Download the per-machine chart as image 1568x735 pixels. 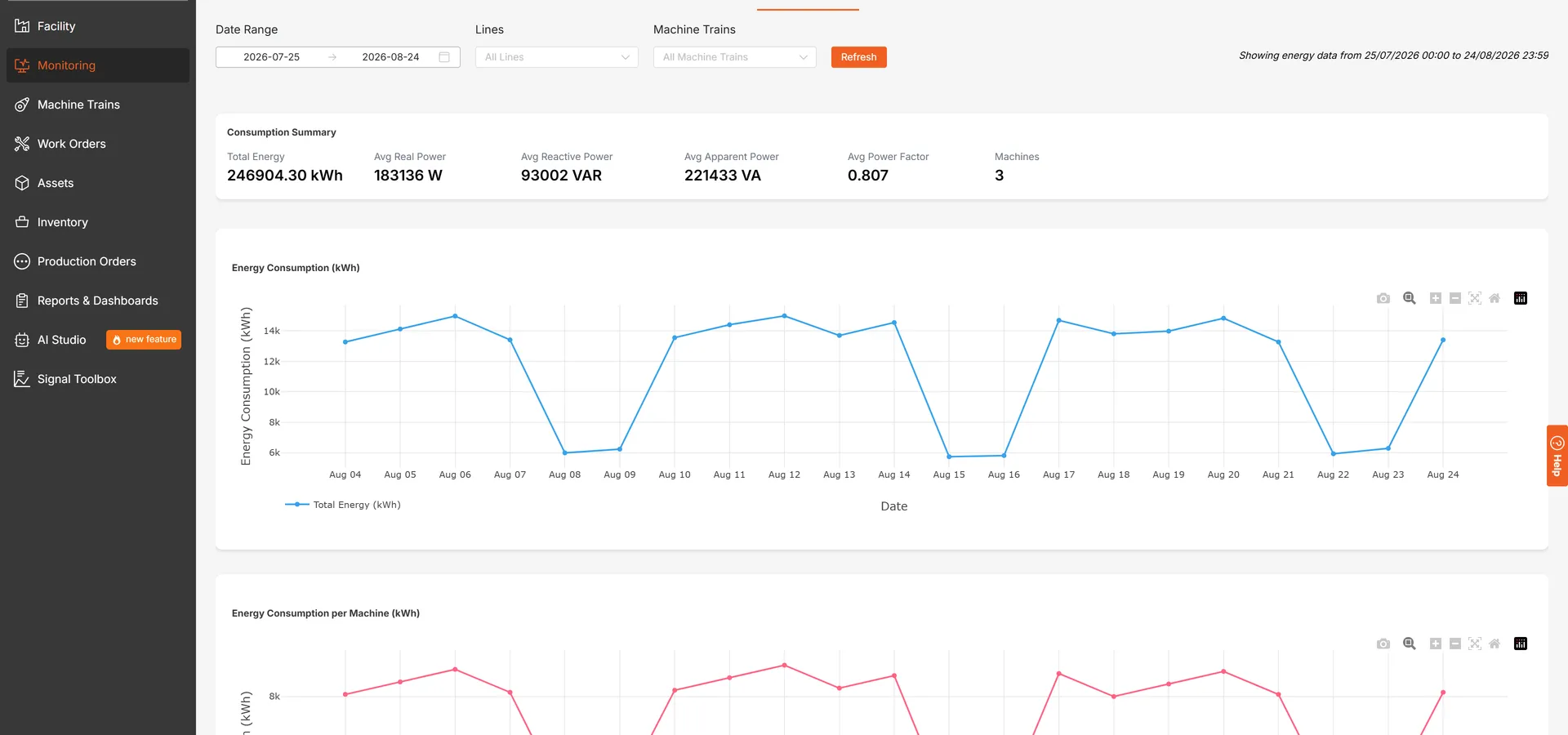point(1383,644)
